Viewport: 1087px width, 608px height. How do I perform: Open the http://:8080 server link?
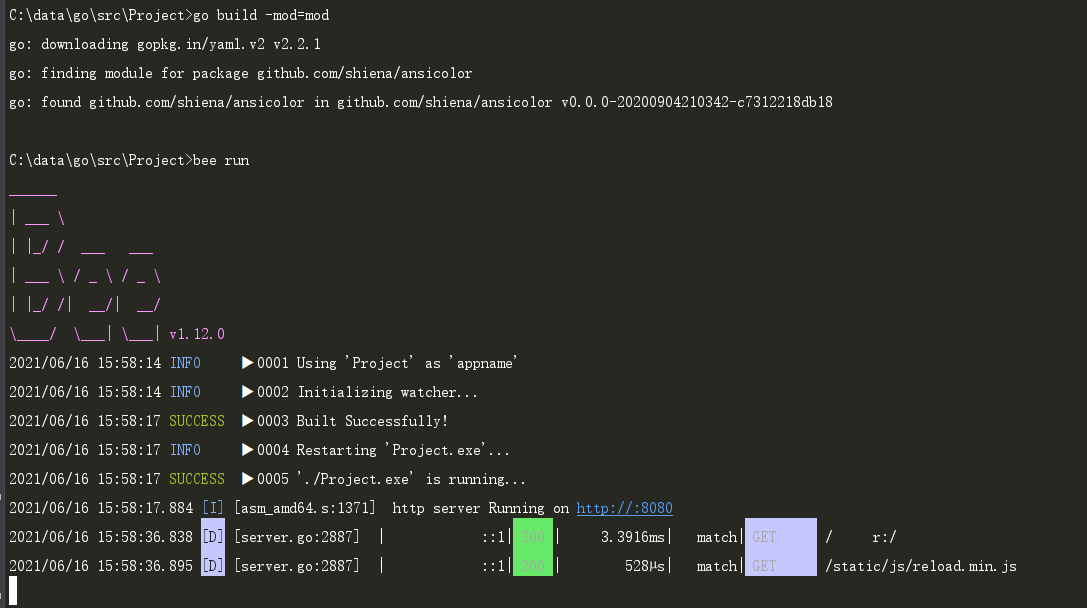pyautogui.click(x=624, y=508)
